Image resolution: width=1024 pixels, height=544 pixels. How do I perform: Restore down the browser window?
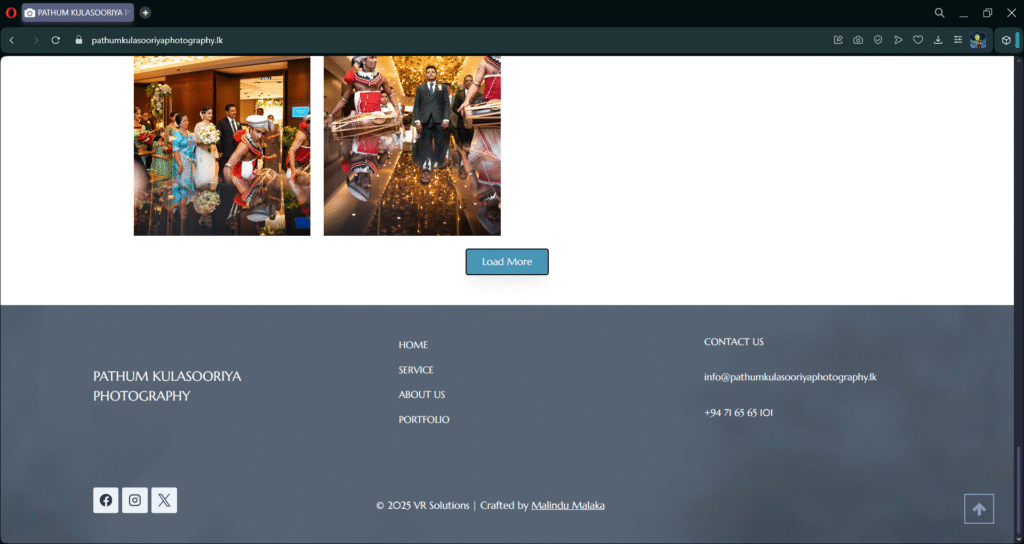coord(987,12)
